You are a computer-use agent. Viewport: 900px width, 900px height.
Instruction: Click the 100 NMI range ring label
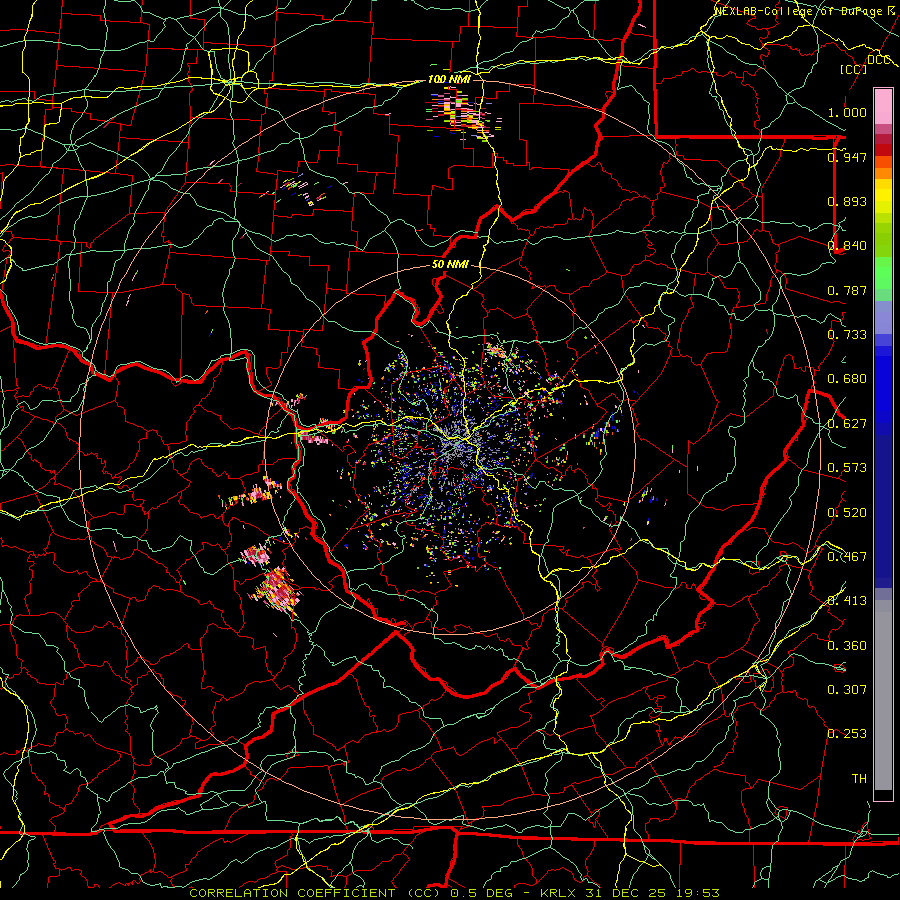[449, 79]
